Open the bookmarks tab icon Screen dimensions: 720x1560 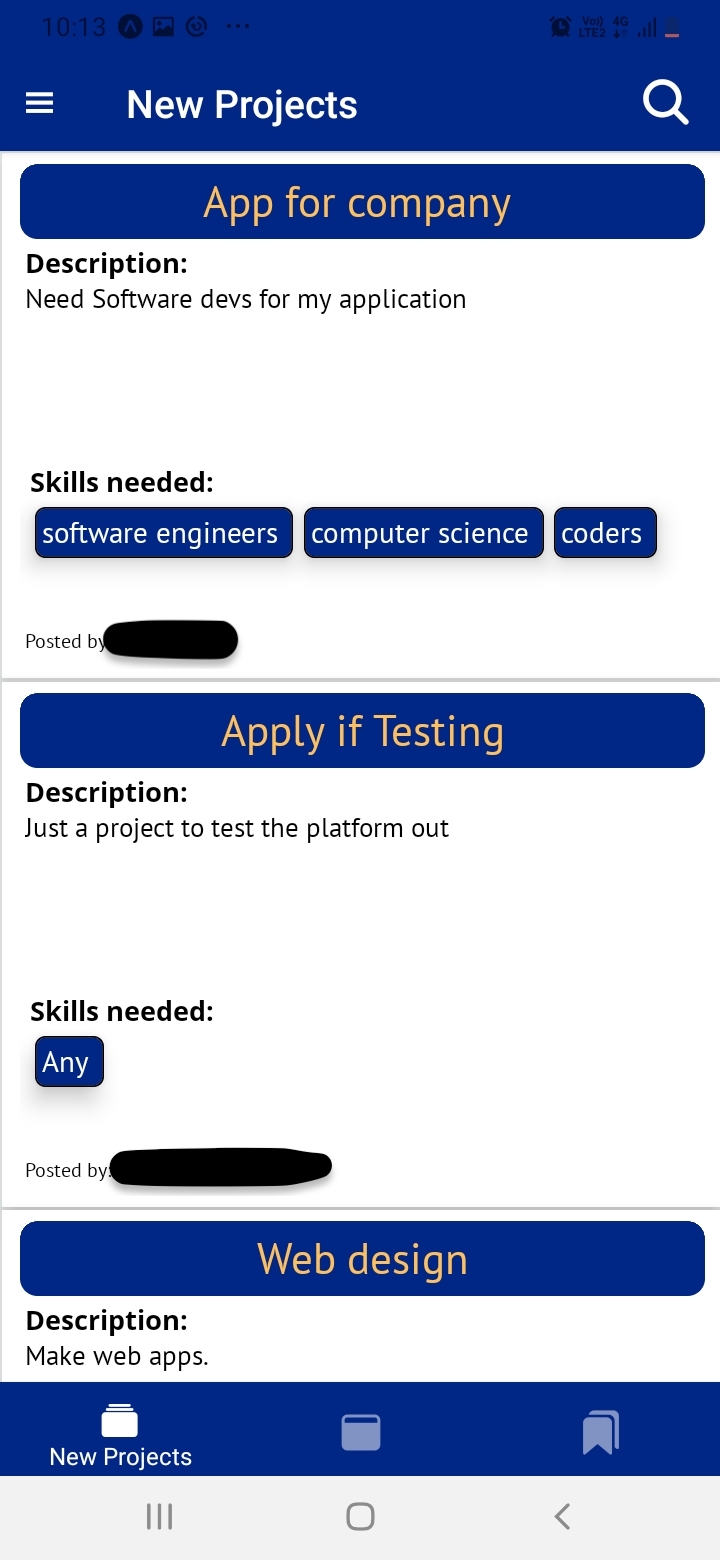(601, 1432)
